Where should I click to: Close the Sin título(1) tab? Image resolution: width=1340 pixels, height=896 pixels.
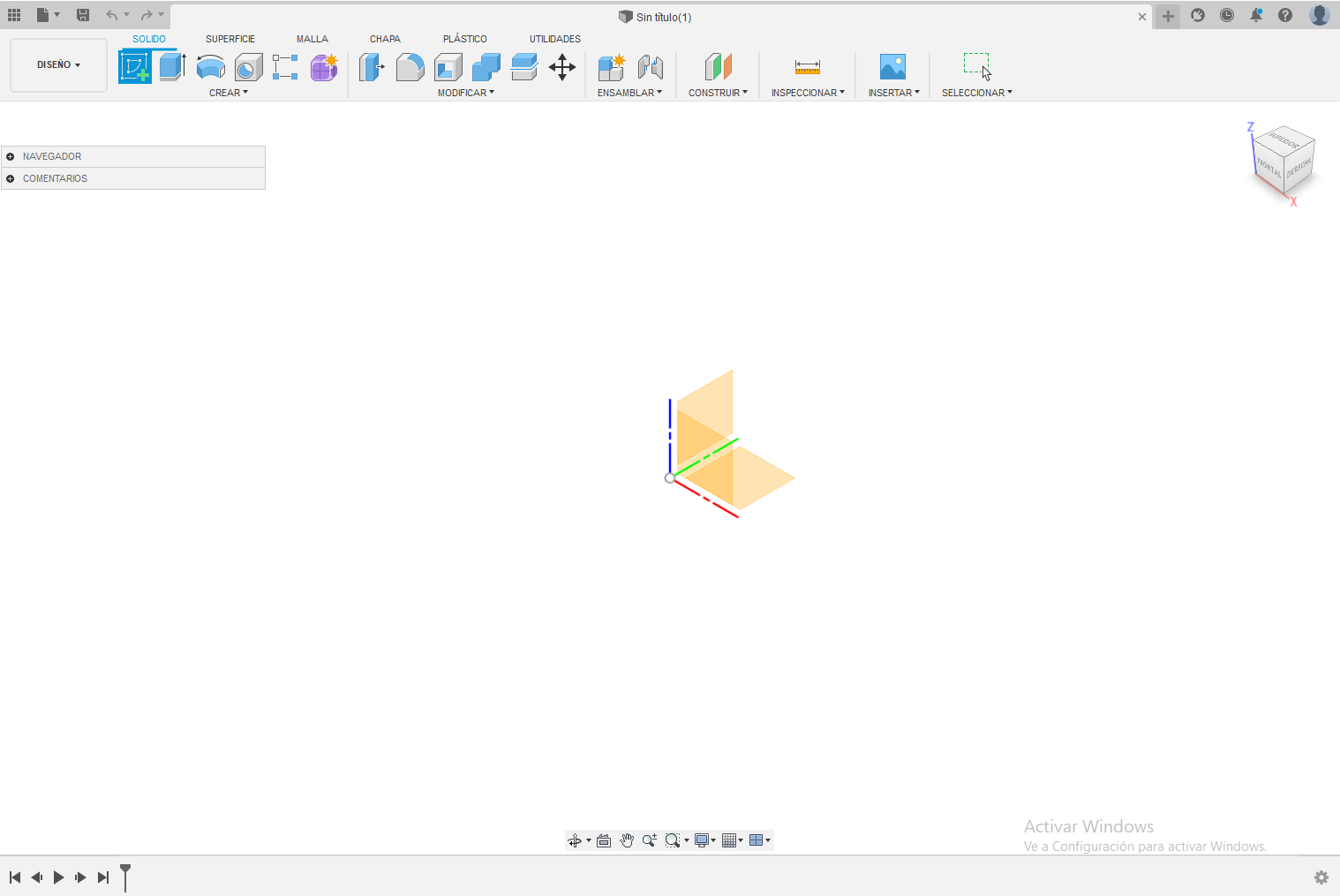coord(1142,17)
